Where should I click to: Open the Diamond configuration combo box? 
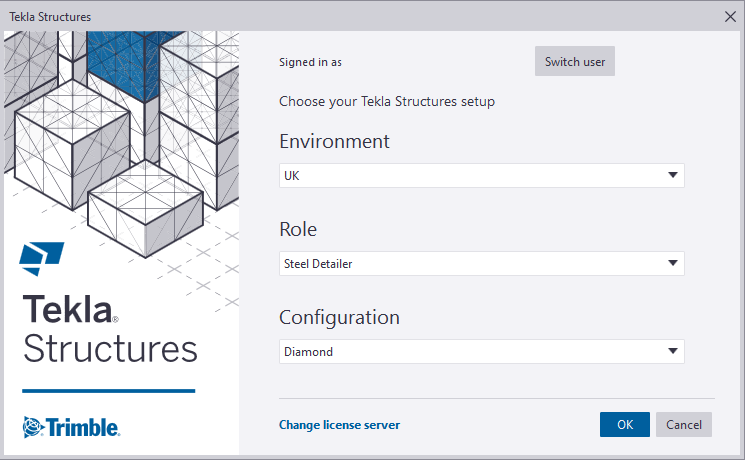click(x=481, y=351)
